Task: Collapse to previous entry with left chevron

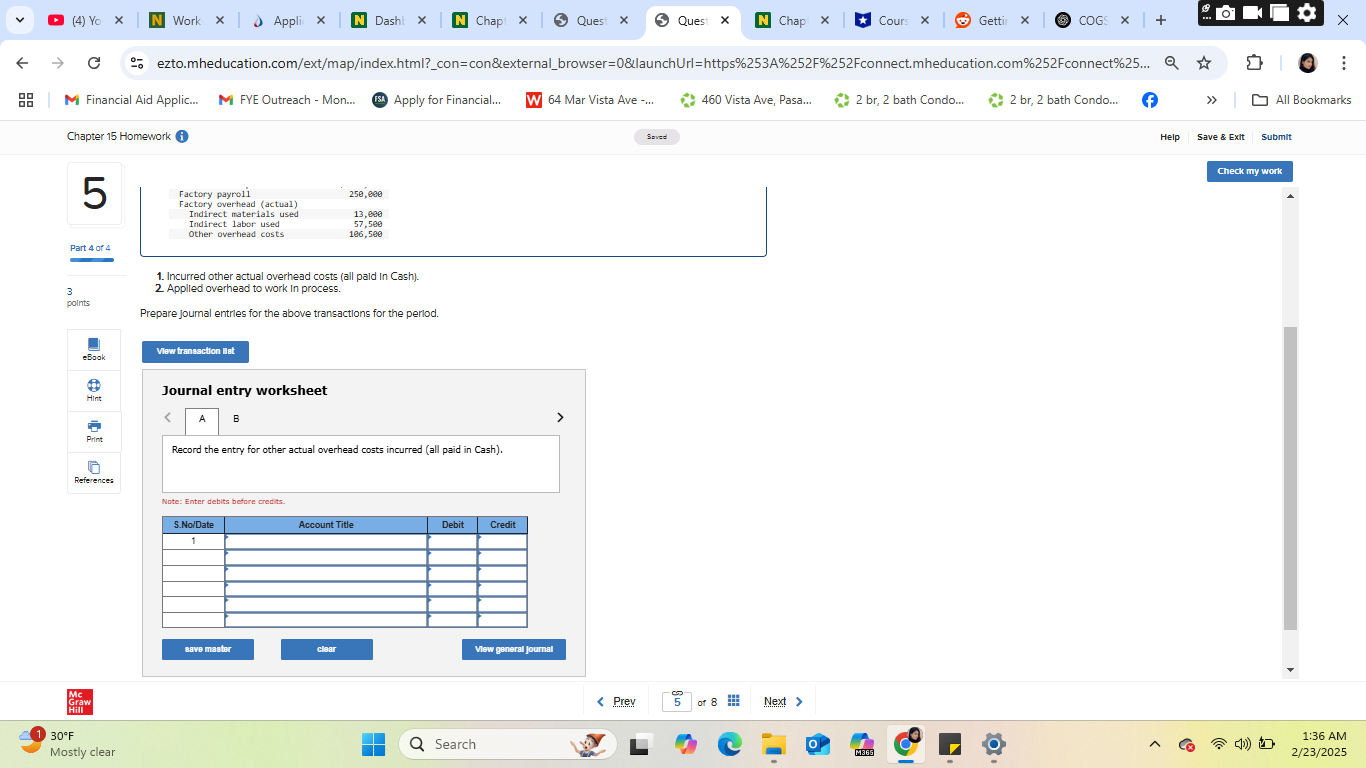Action: coord(167,417)
